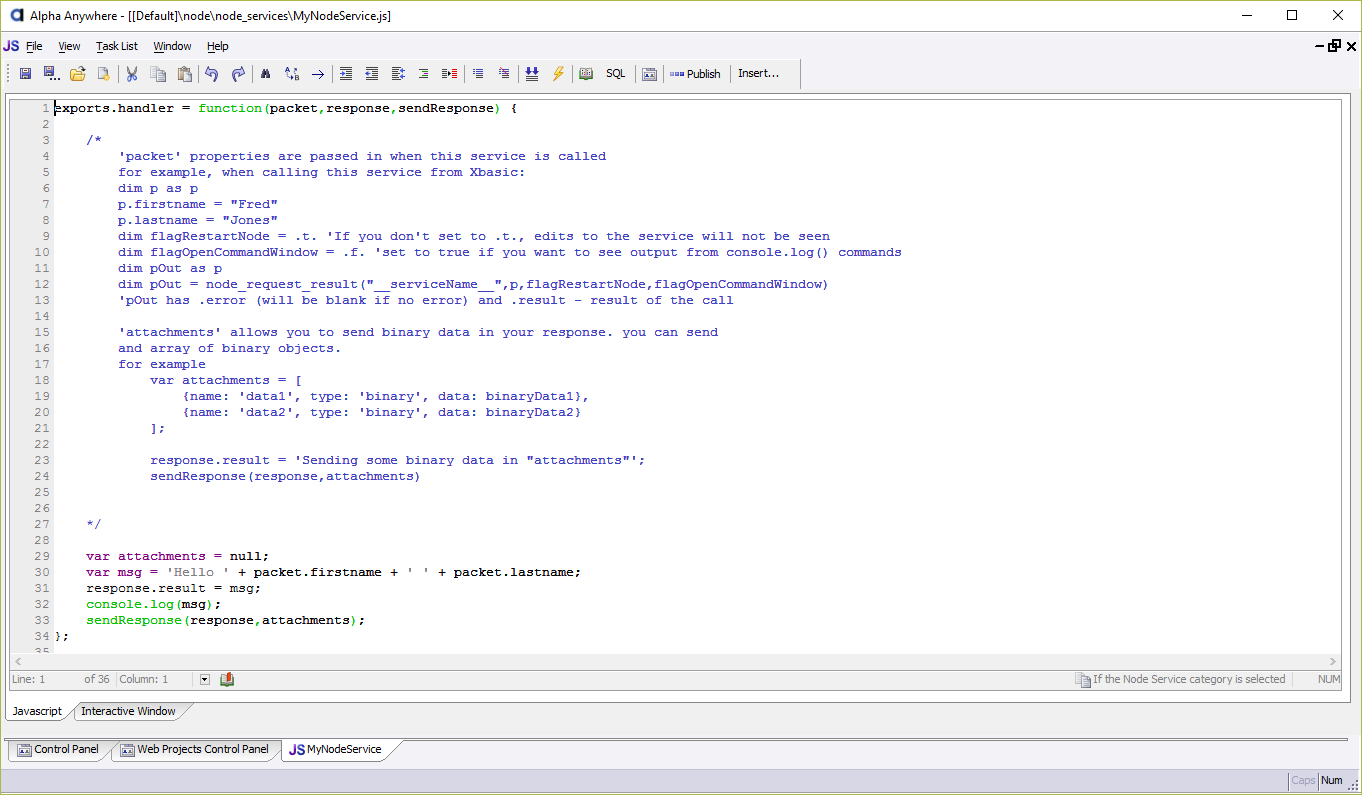This screenshot has height=795, width=1362.
Task: Copy selection with the copy icon
Action: point(158,74)
